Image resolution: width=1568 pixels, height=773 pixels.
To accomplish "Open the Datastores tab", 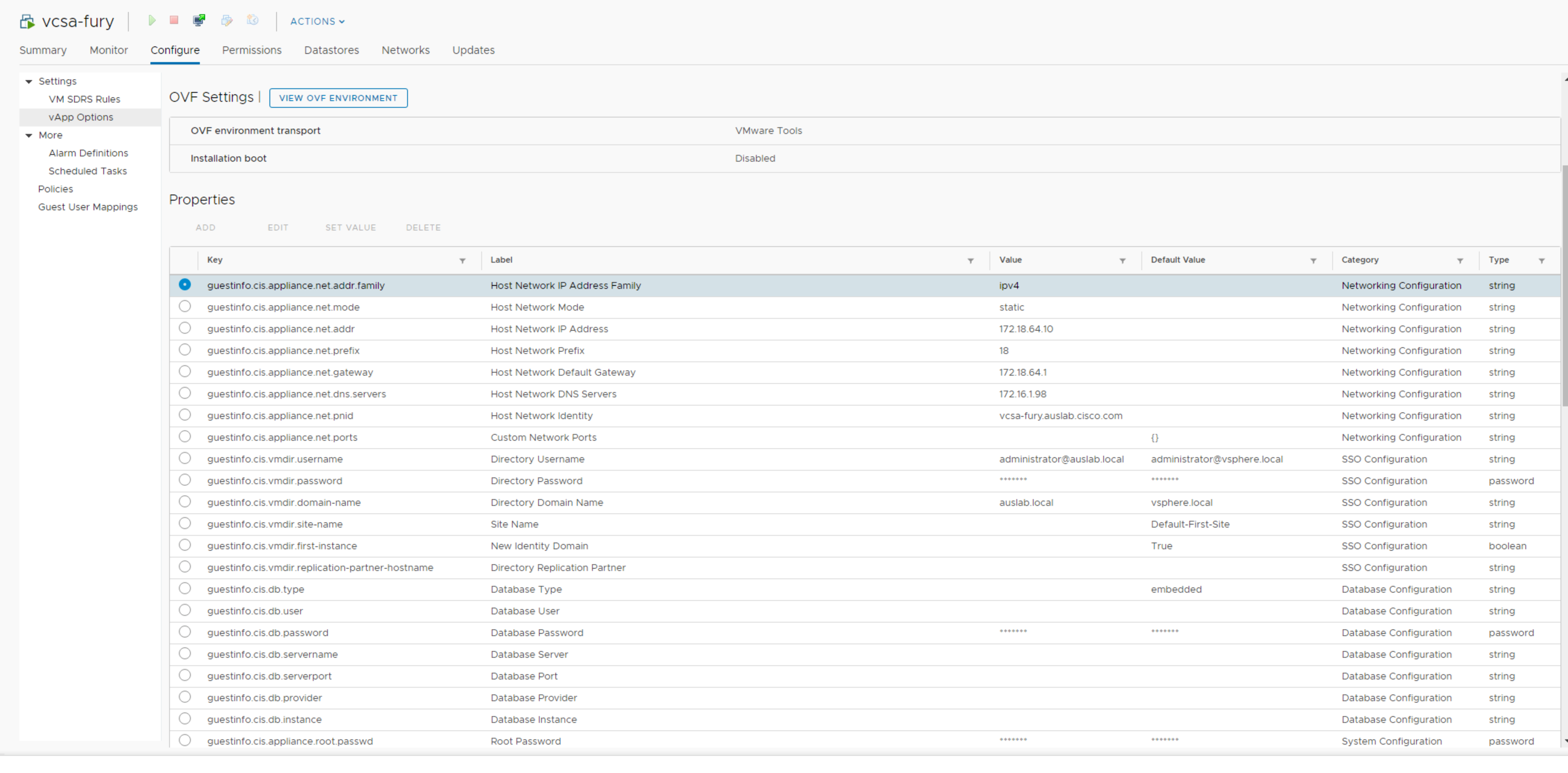I will click(x=331, y=51).
